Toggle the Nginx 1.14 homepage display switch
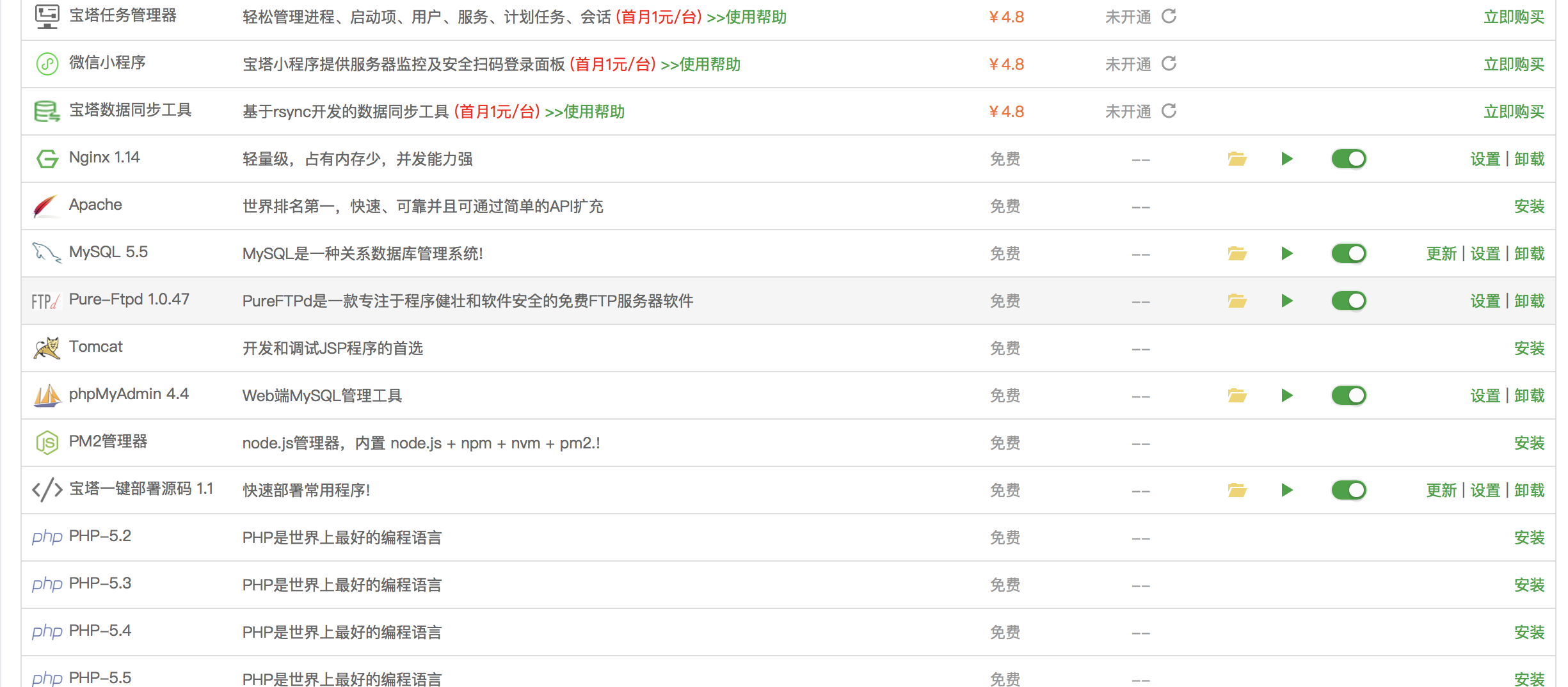 pyautogui.click(x=1348, y=159)
